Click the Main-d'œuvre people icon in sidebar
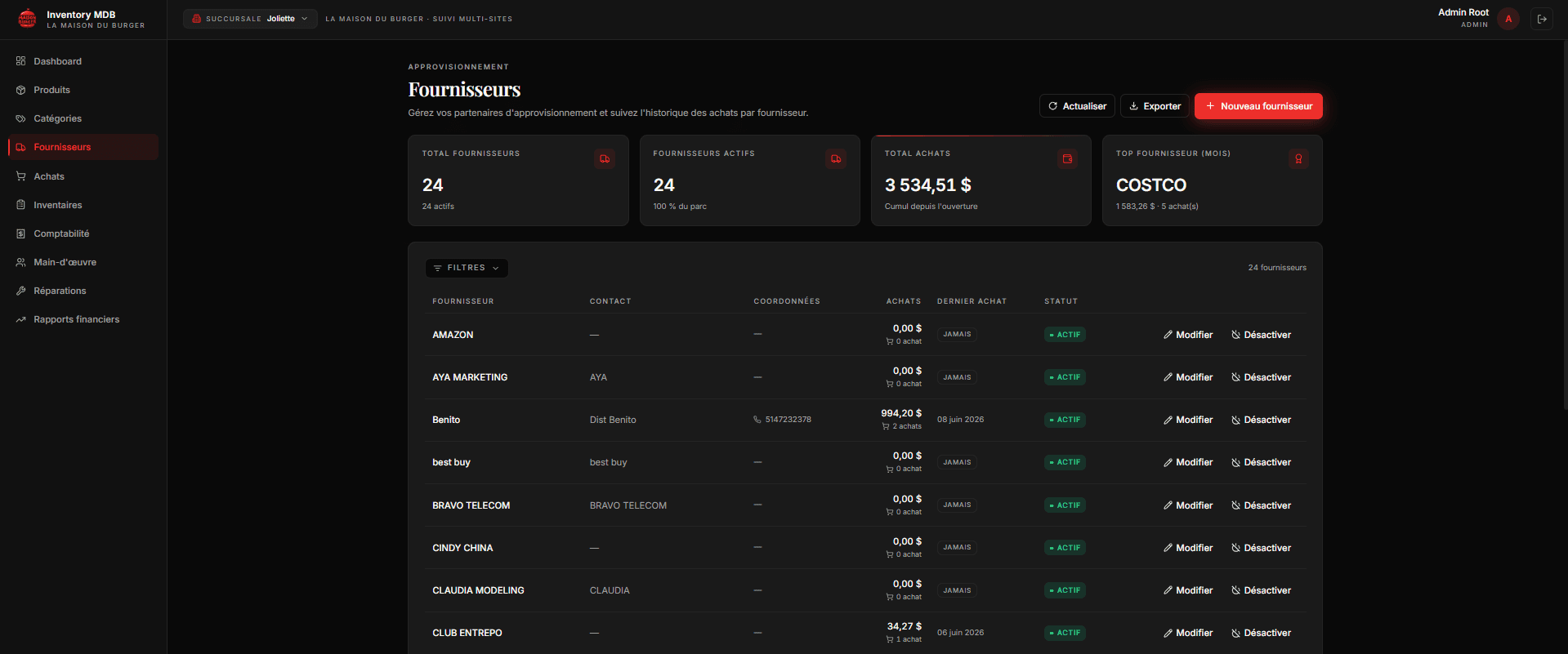The width and height of the screenshot is (1568, 654). coord(21,262)
